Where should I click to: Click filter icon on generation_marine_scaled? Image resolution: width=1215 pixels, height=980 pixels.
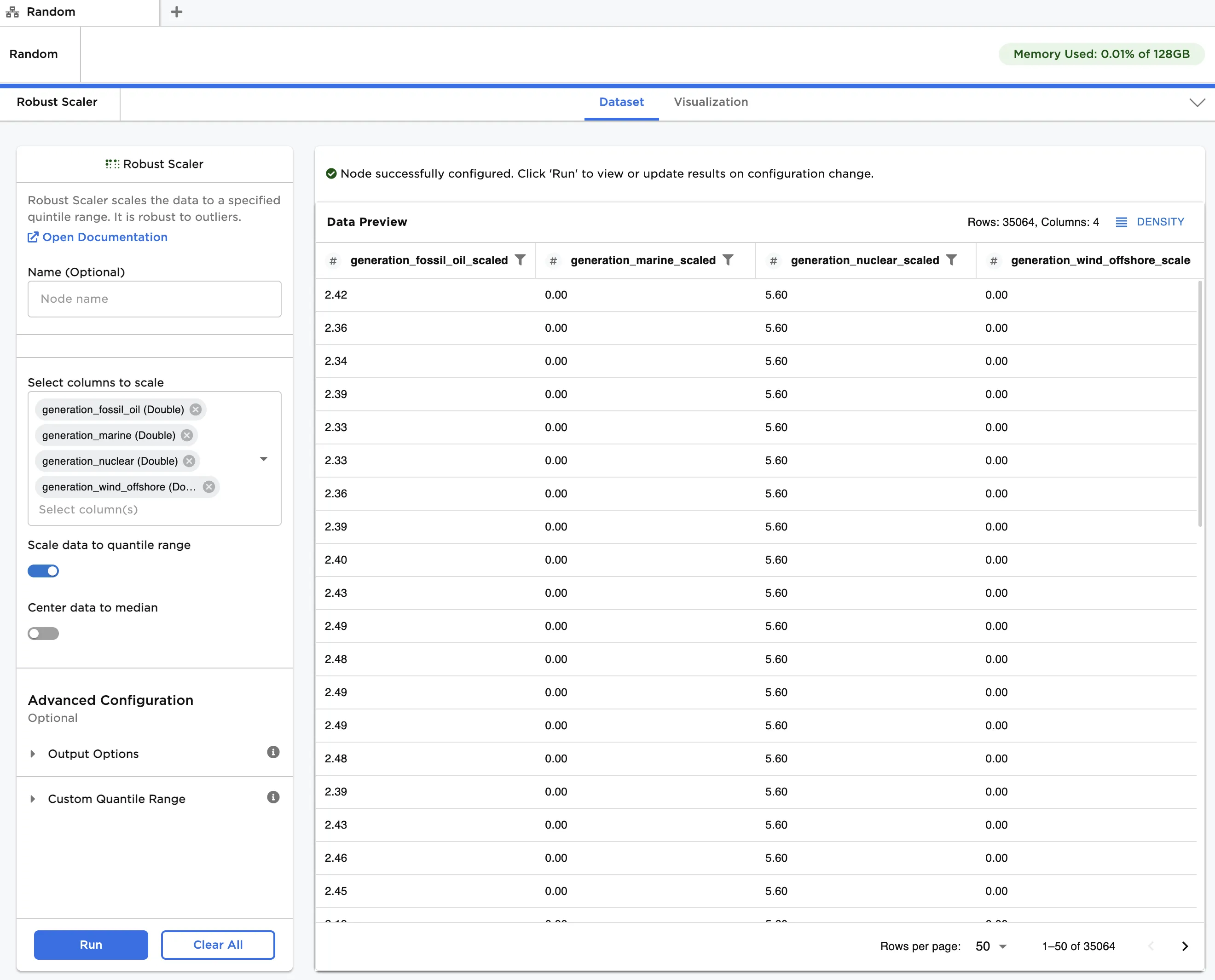pyautogui.click(x=728, y=259)
